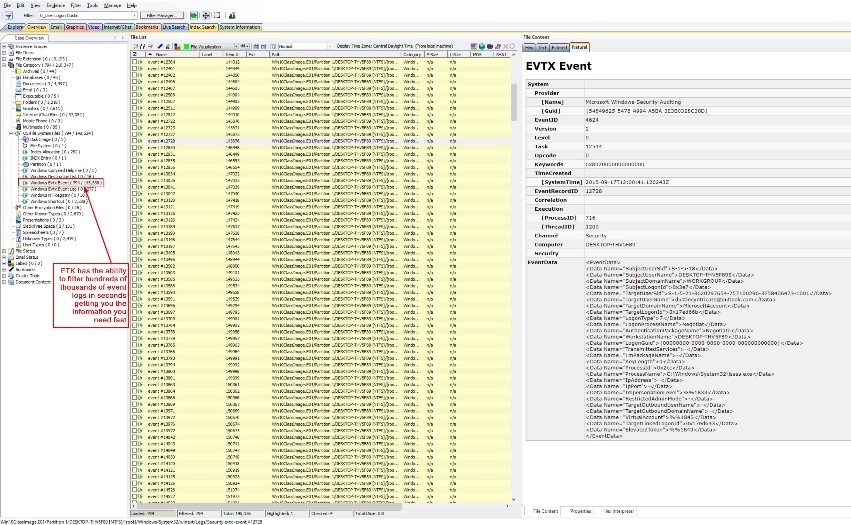Open the File menu
The image size is (851, 525).
[7, 5]
